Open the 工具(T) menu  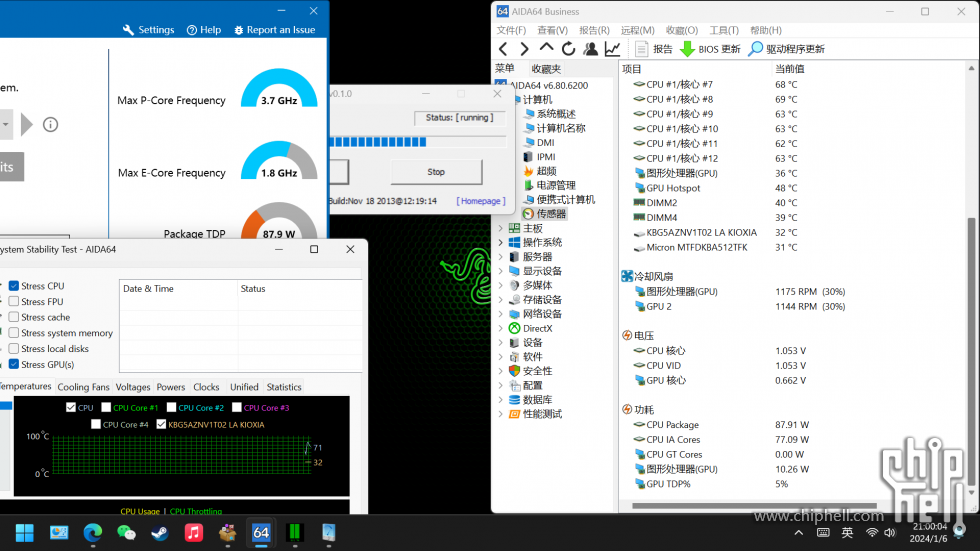(724, 30)
